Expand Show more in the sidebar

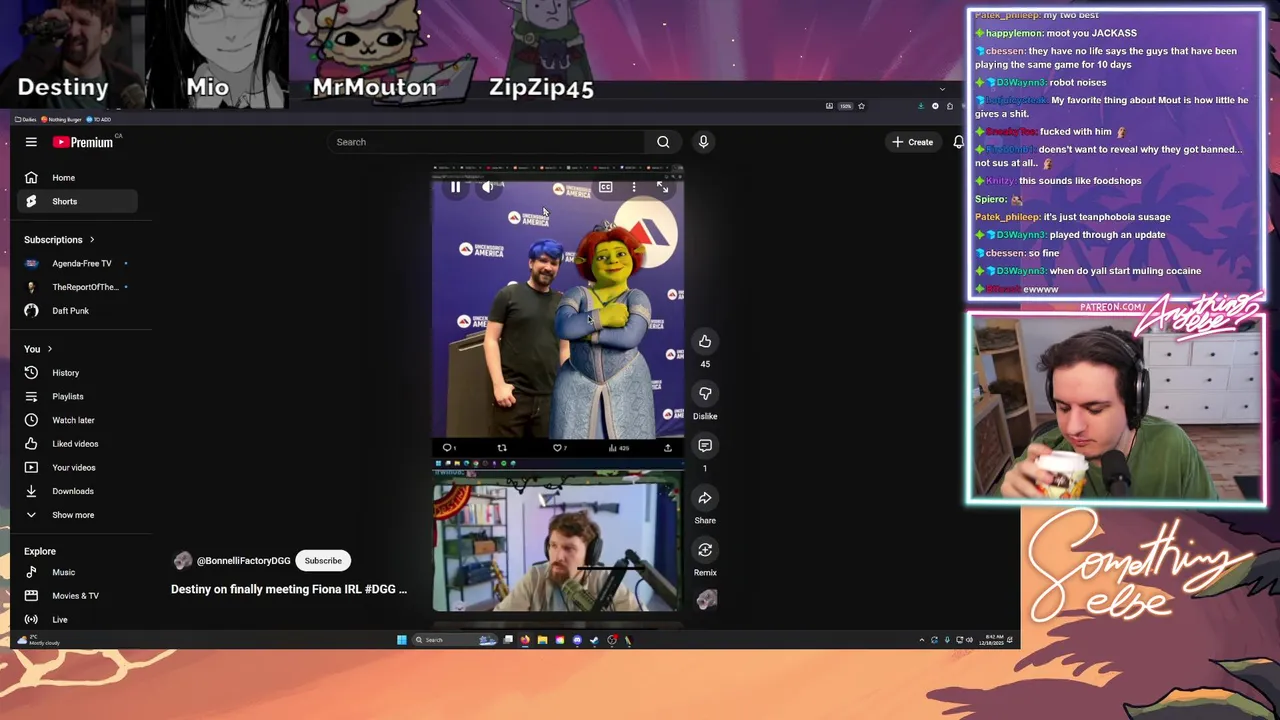78,515
